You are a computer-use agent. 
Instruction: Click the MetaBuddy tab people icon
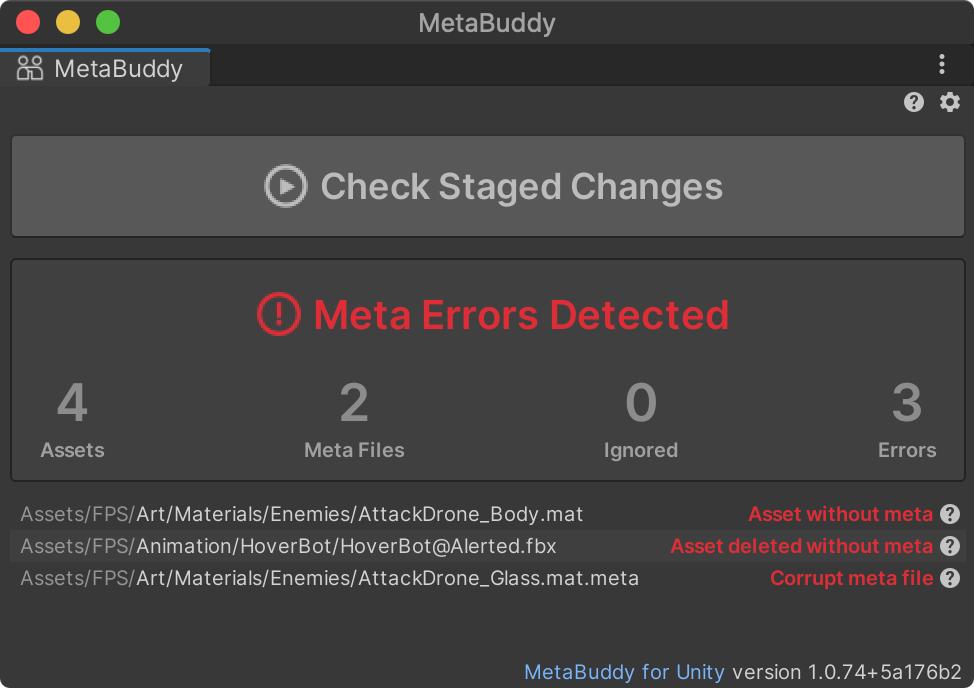(x=30, y=69)
